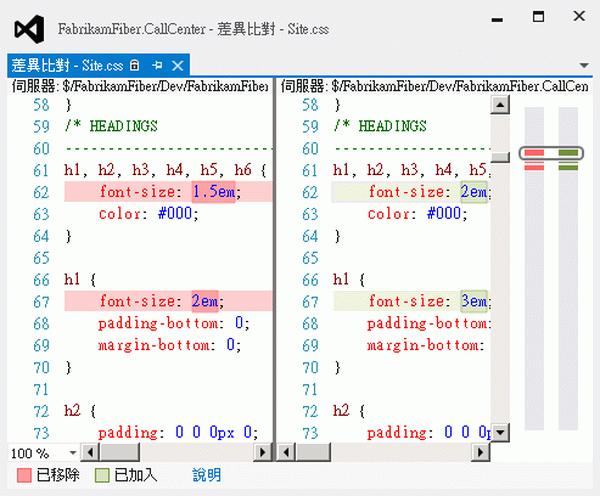Screen dimensions: 600x496
Task: Click the 已加入 legend label
Action: (136, 475)
